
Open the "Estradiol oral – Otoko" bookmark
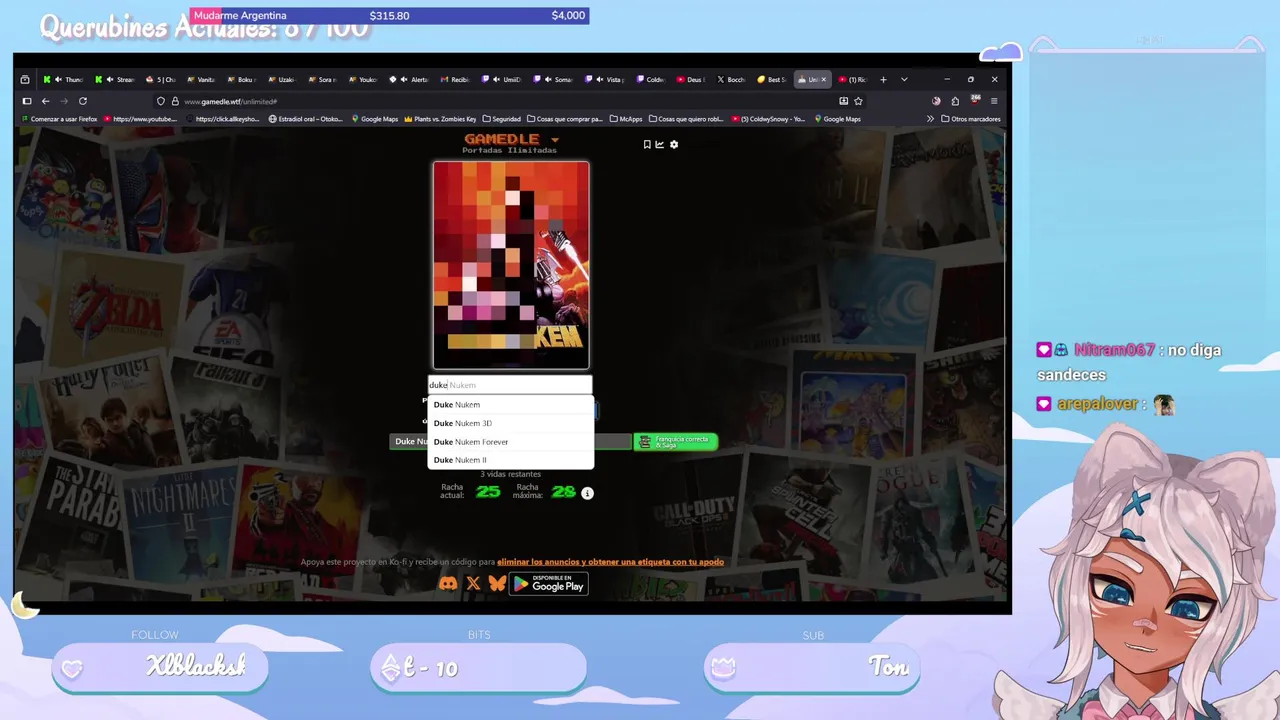click(307, 119)
